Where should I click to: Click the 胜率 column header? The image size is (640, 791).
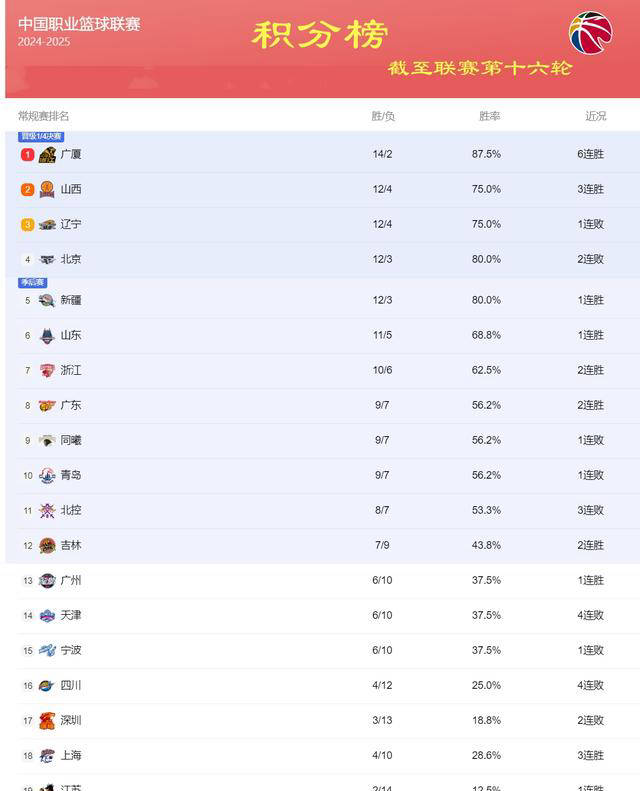click(x=489, y=116)
